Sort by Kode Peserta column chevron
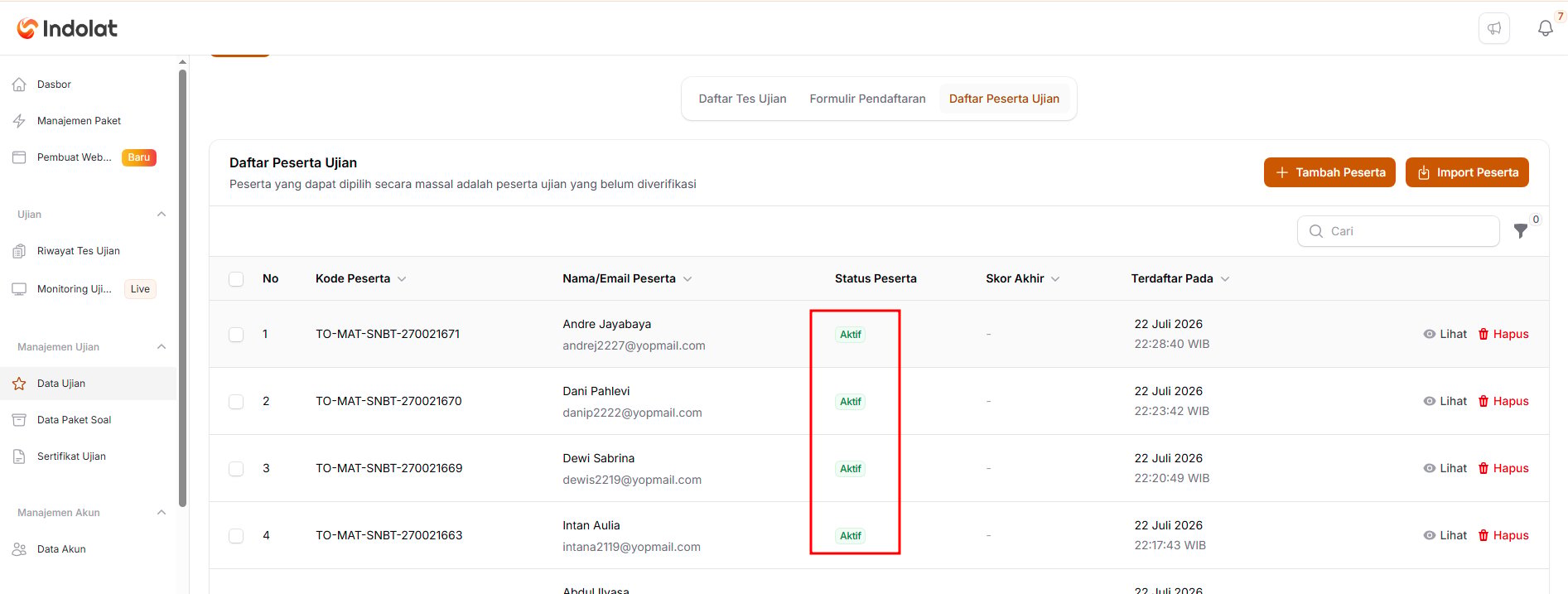This screenshot has width=1568, height=594. [402, 279]
